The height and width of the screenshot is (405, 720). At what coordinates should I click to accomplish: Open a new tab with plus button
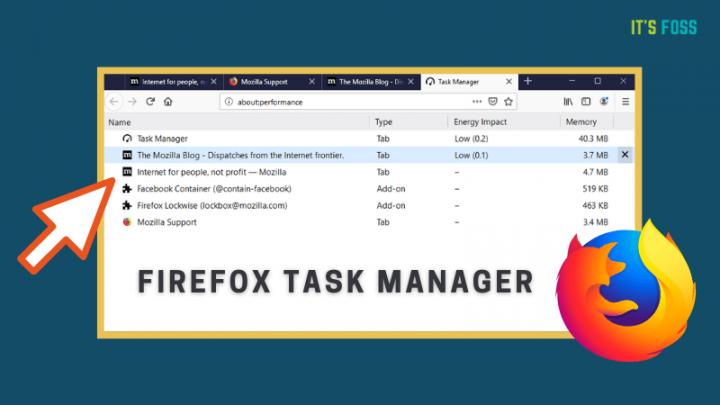528,81
